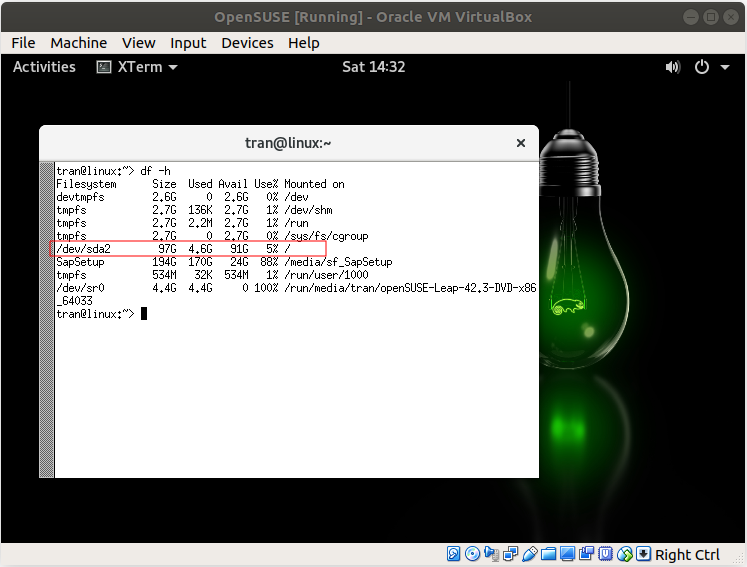Click the /media/sf_SapSetup mount path
Screen dimensions: 747x567
click(338, 262)
